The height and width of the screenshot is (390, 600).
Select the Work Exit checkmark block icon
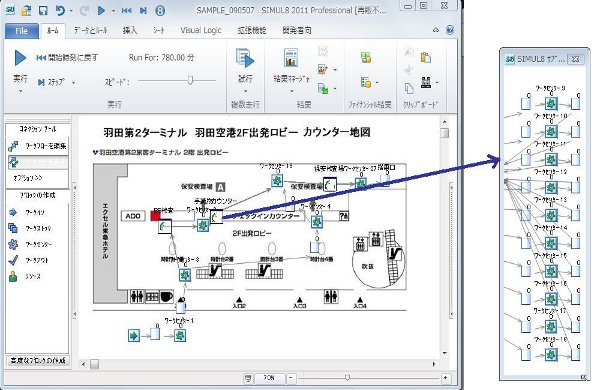[x=13, y=260]
